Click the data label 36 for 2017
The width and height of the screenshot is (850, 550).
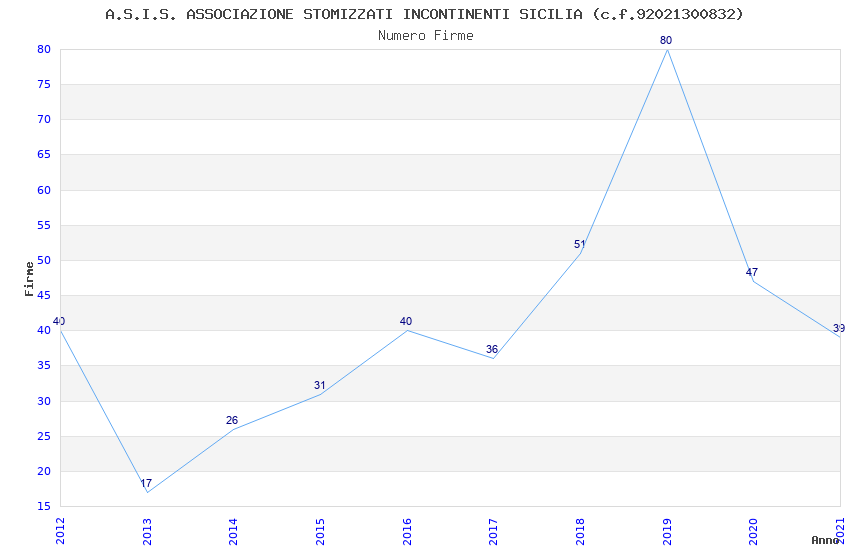pos(492,350)
